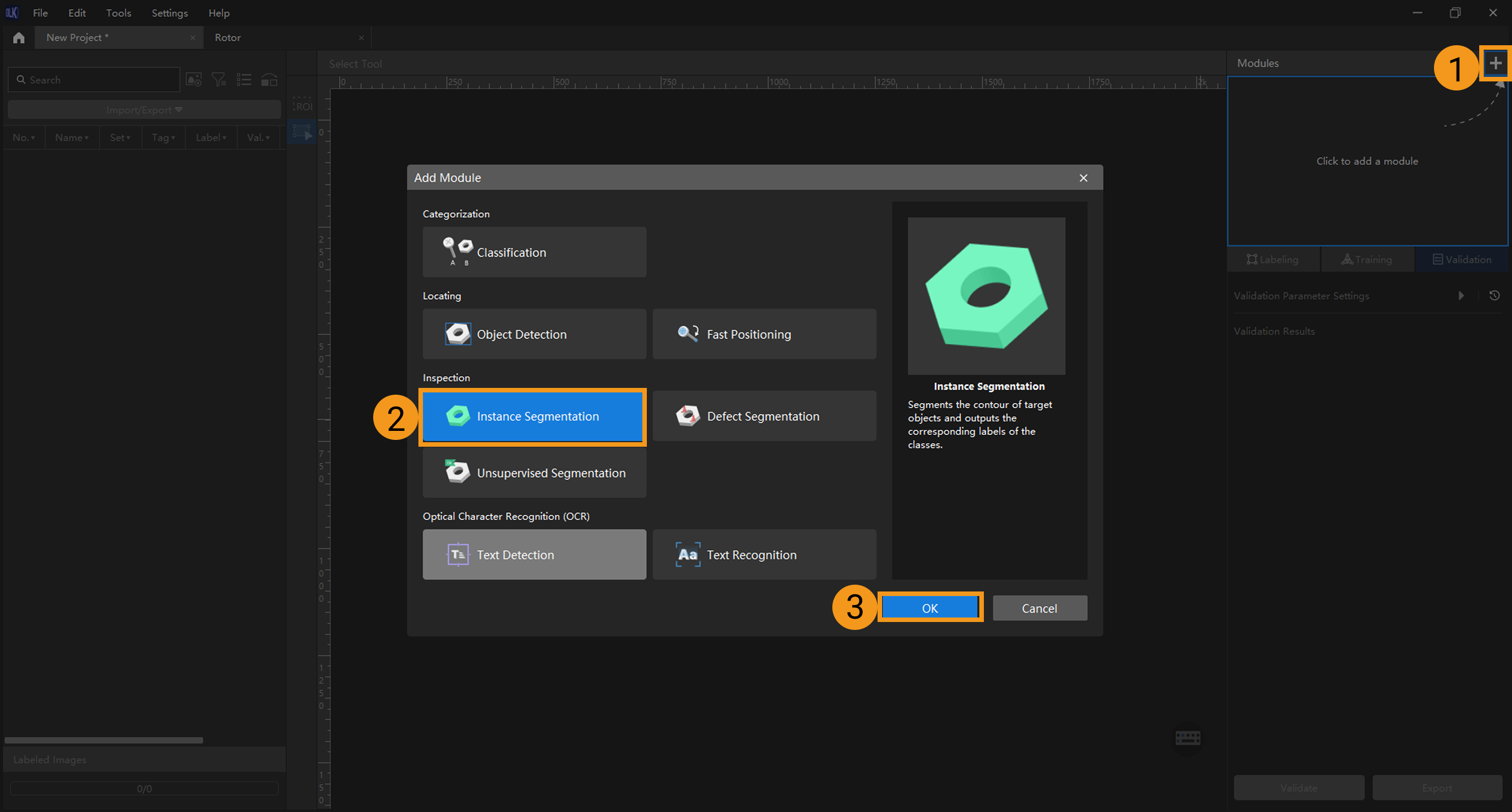The width and height of the screenshot is (1512, 812).
Task: Select the Classification module
Action: (534, 252)
